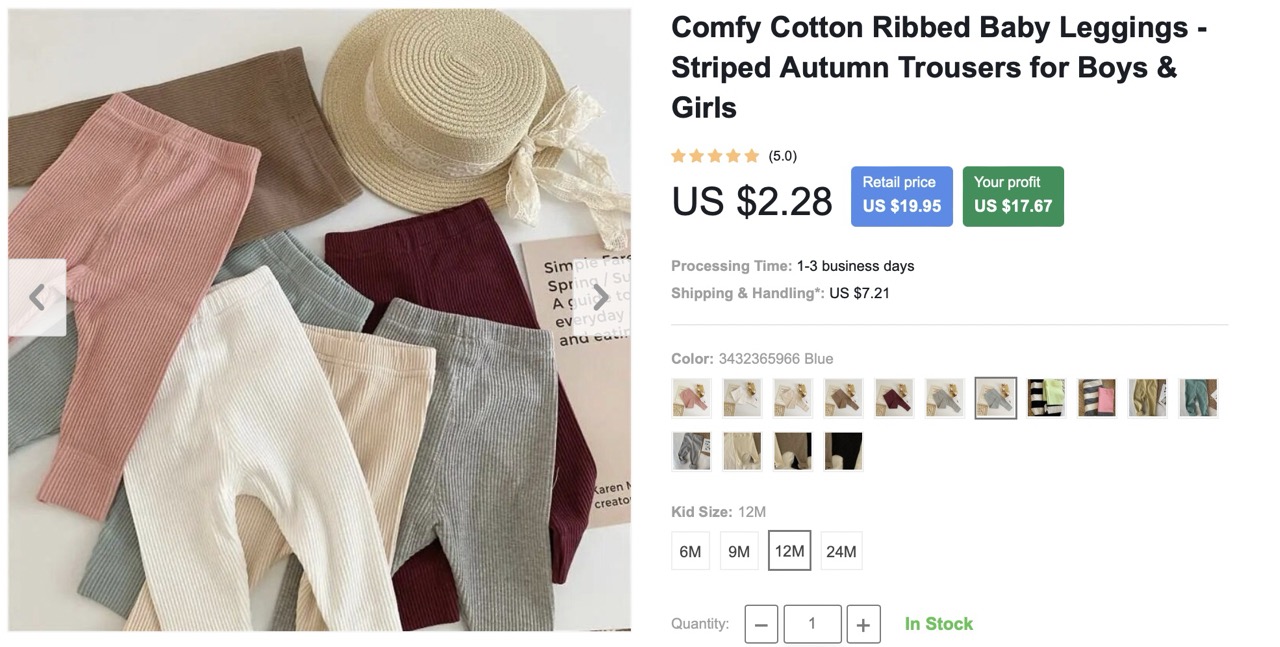Click the Your profit US $17.67 badge
Viewport: 1280px width, 647px height.
coord(1013,196)
